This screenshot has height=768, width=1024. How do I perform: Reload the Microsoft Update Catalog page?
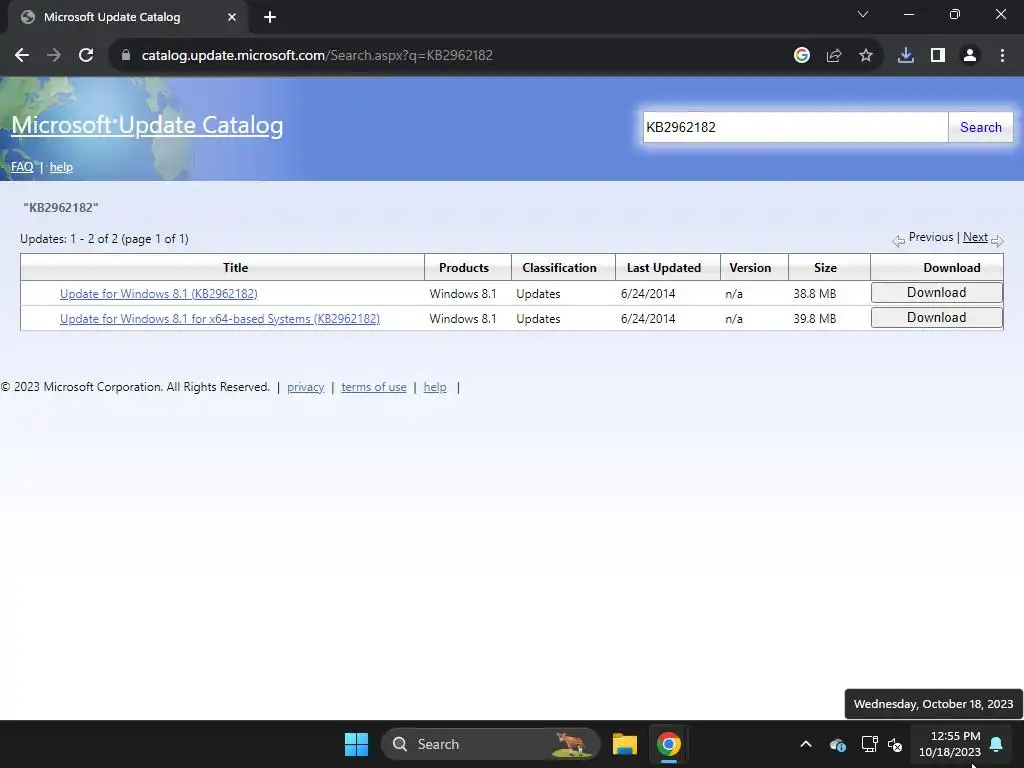point(86,56)
